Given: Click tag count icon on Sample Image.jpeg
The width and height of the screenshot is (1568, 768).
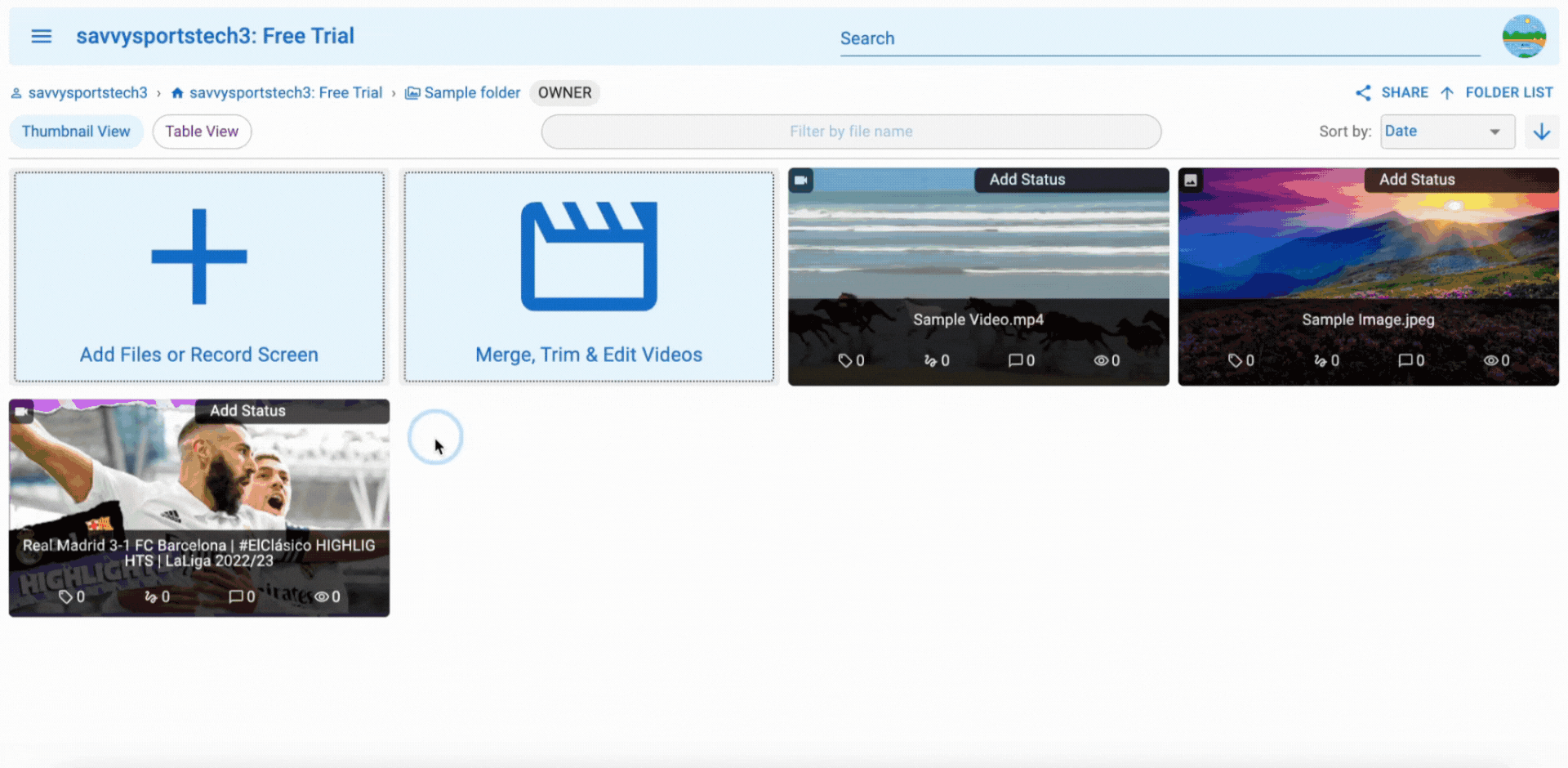Looking at the screenshot, I should point(1235,360).
